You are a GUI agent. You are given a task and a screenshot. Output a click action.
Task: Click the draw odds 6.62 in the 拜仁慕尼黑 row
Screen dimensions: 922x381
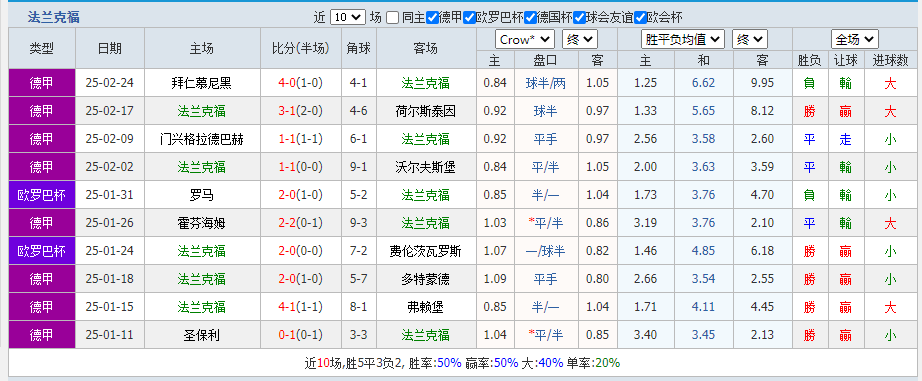click(704, 83)
